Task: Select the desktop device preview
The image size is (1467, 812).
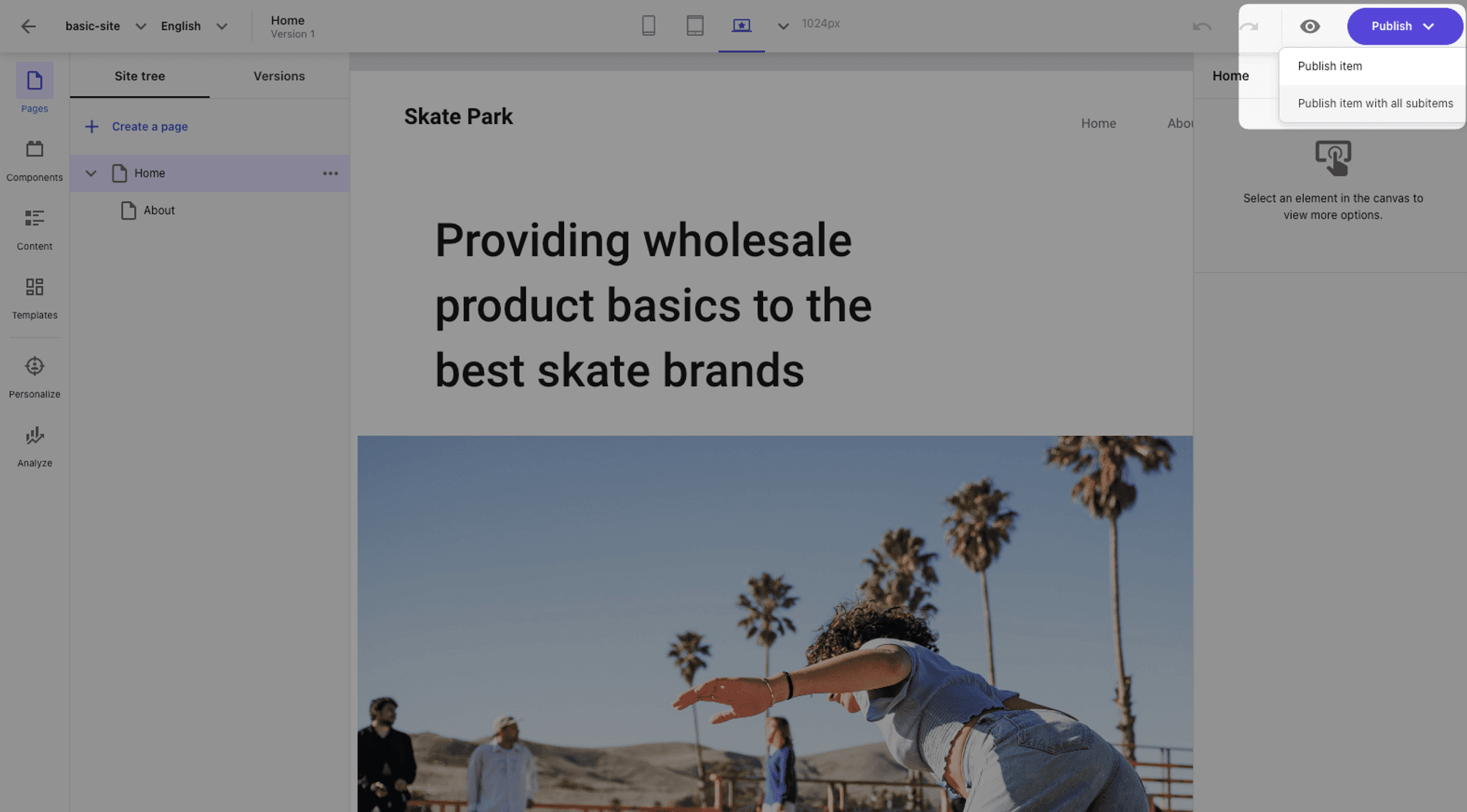Action: click(742, 26)
